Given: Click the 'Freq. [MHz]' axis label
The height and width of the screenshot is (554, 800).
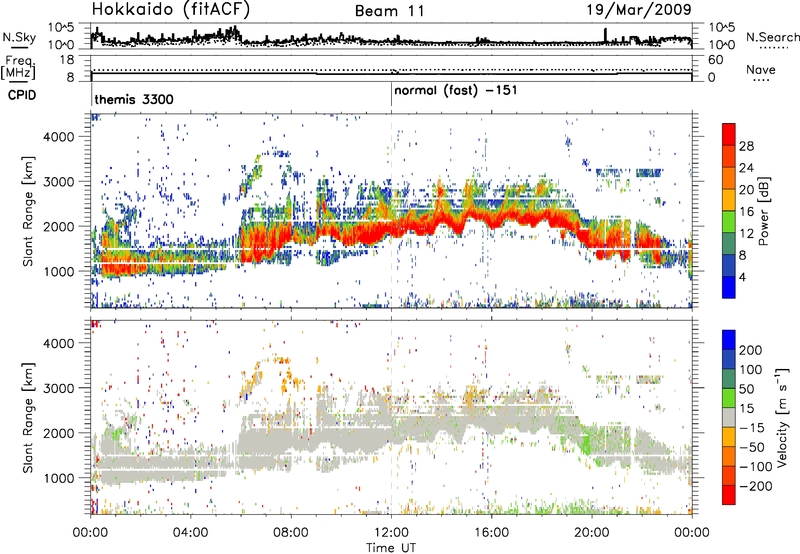Looking at the screenshot, I should (19, 67).
